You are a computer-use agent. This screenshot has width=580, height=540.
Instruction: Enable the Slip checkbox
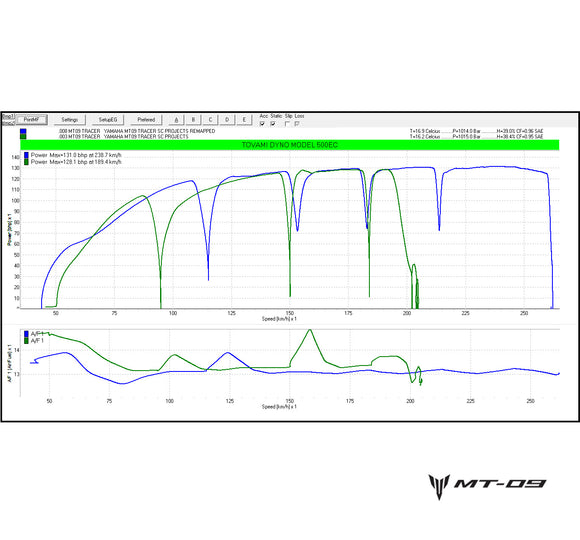point(287,124)
